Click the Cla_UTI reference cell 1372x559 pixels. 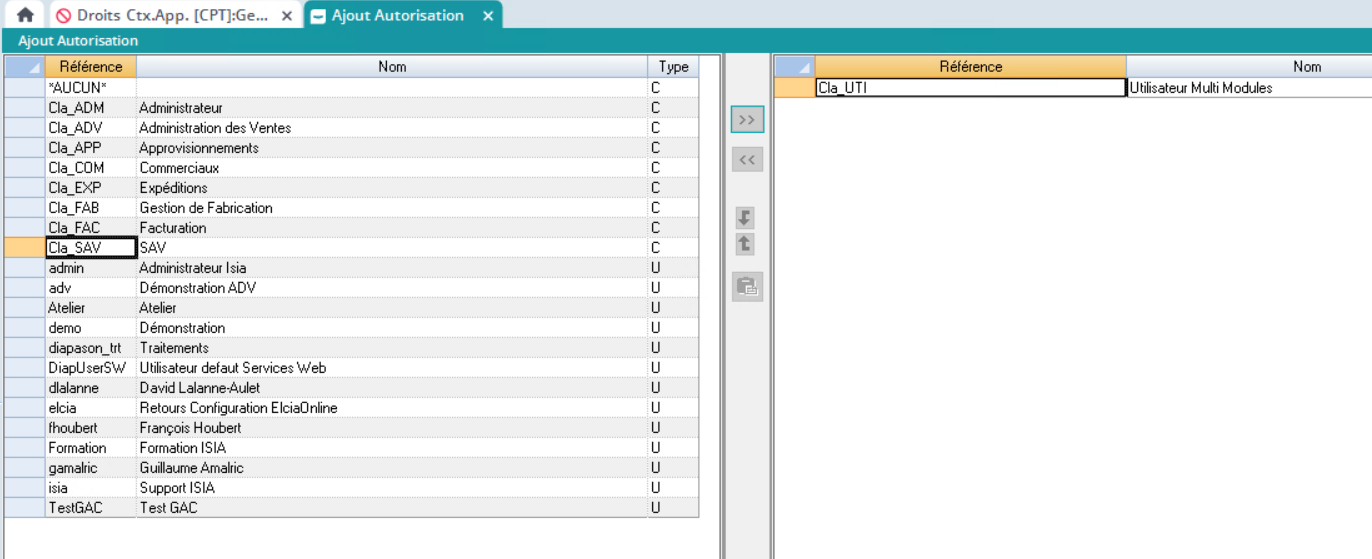click(970, 88)
